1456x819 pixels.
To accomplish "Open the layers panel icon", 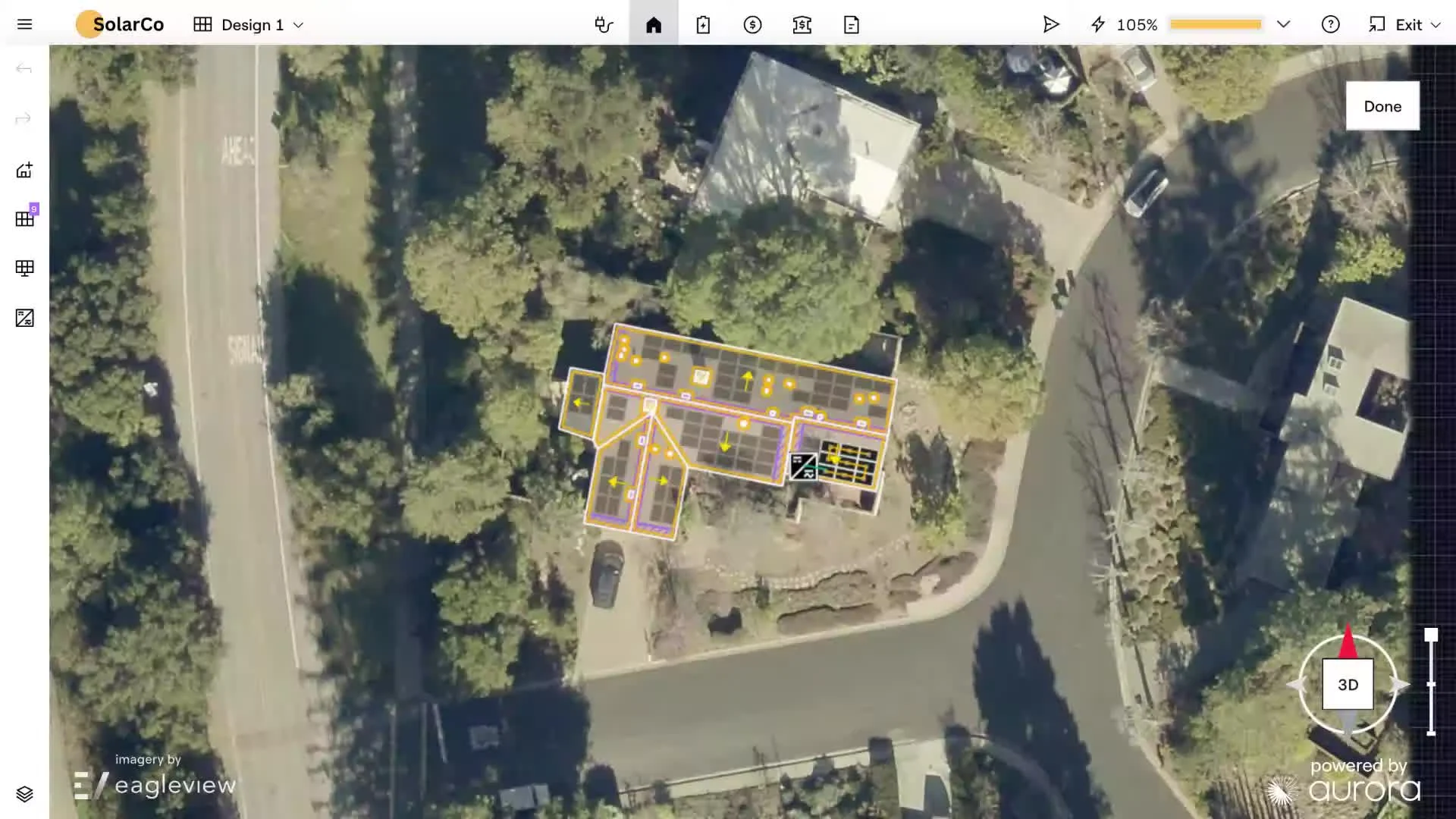I will pos(24,794).
